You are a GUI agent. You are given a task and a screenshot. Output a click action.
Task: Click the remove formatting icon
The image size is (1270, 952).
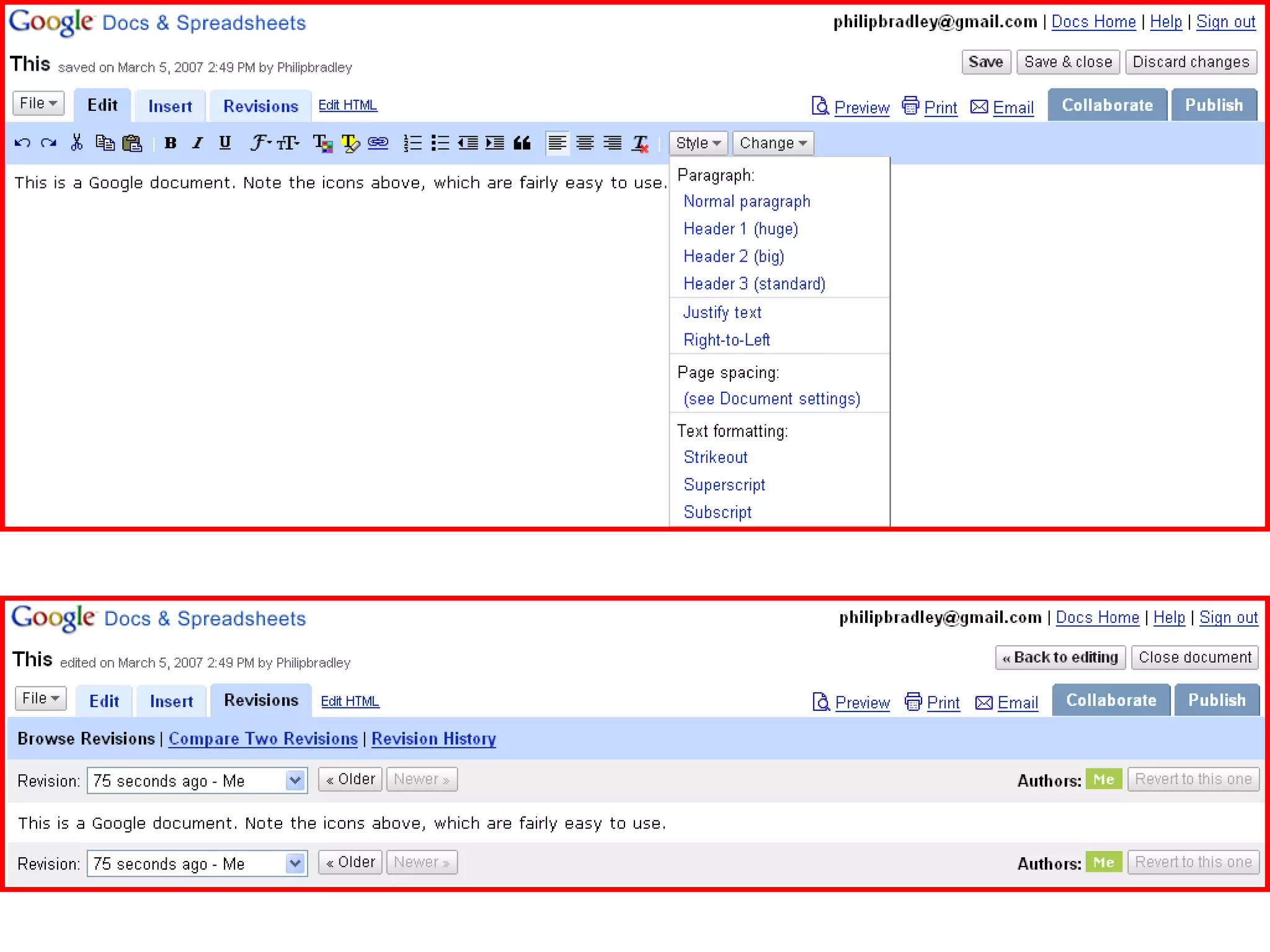click(x=640, y=143)
